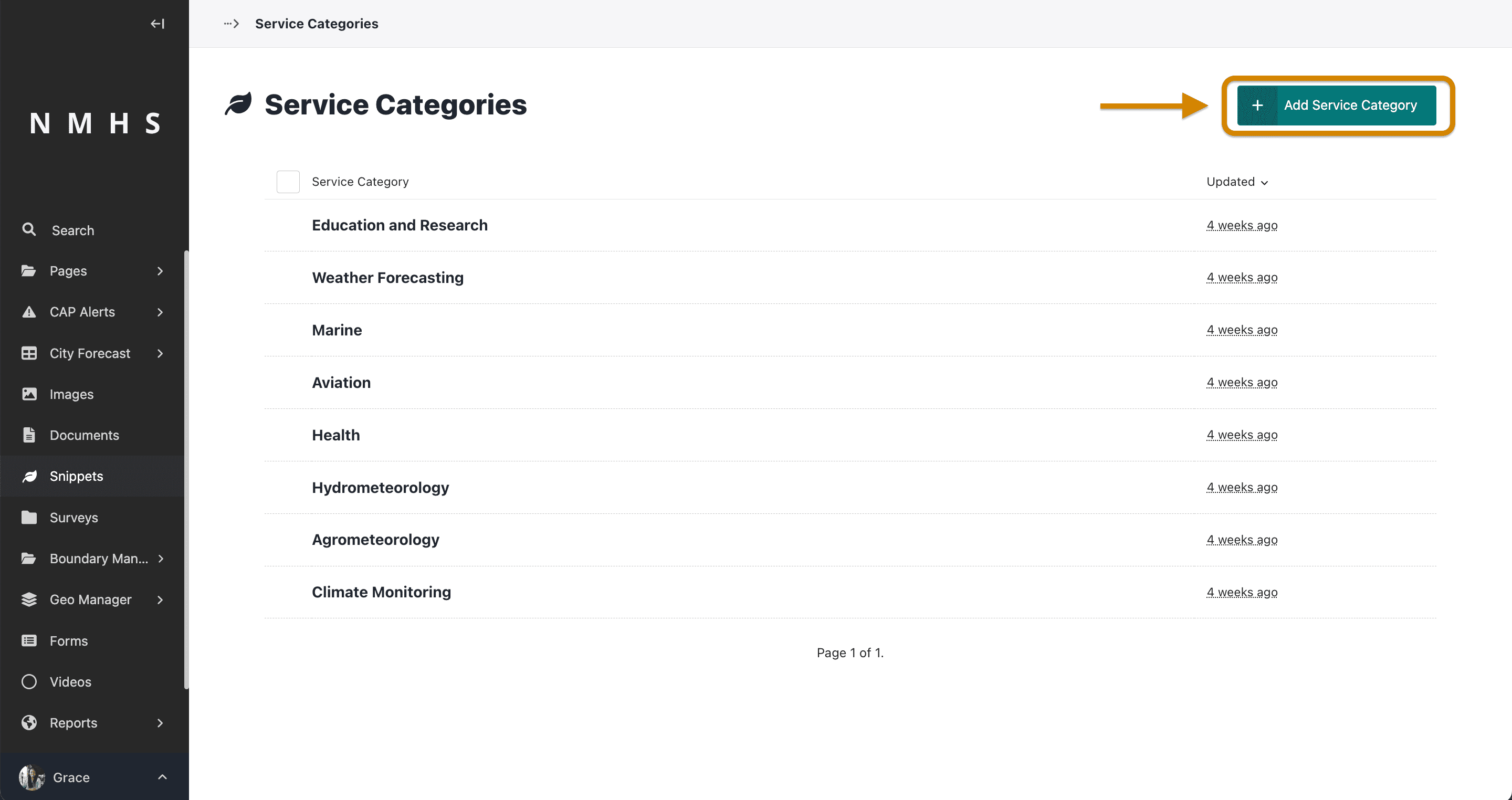Open the Aviation category
This screenshot has height=800, width=1512.
point(341,382)
